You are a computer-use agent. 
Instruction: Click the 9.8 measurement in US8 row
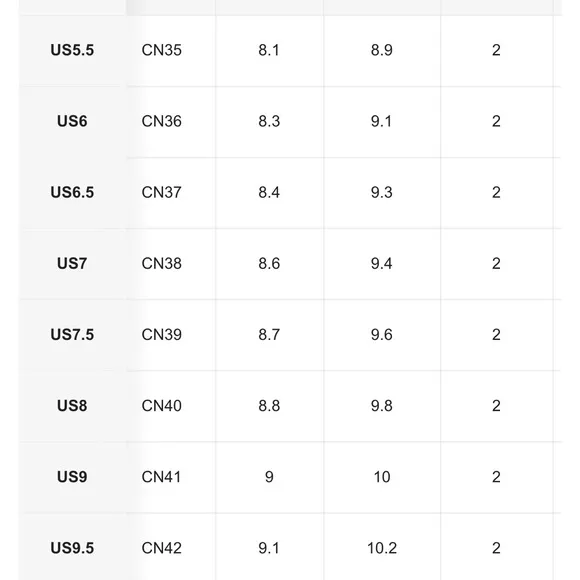[x=382, y=406]
